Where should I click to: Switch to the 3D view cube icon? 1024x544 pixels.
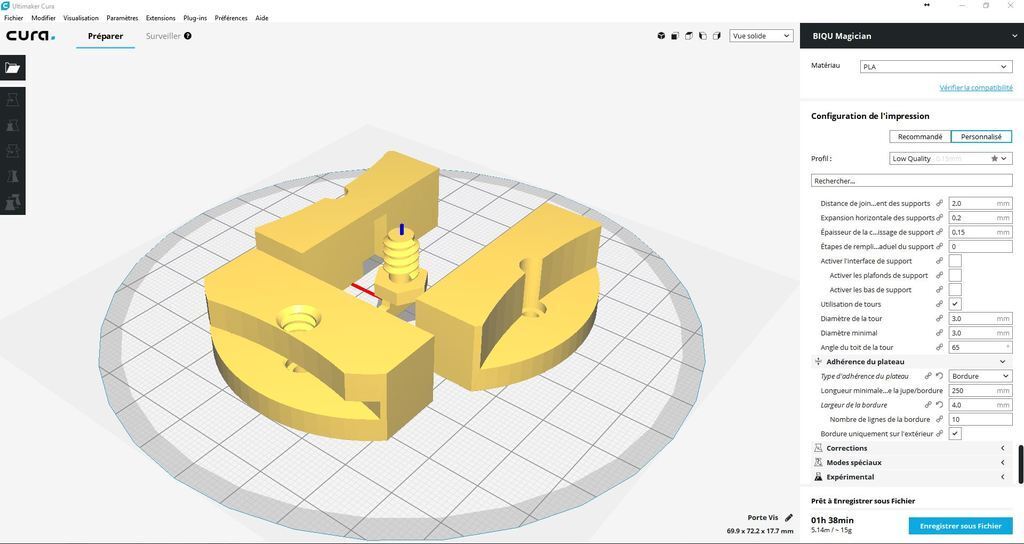click(661, 36)
